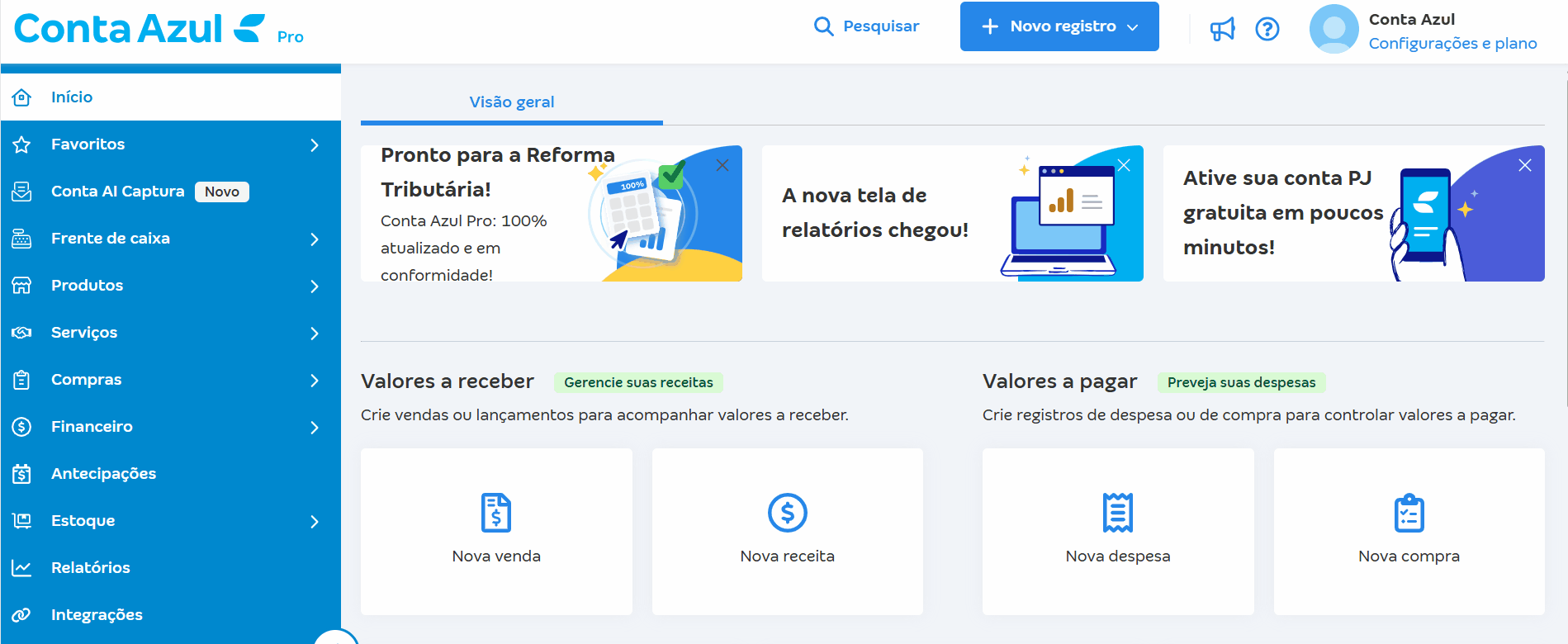Select the Visão geral tab
The image size is (1568, 644).
click(x=512, y=102)
